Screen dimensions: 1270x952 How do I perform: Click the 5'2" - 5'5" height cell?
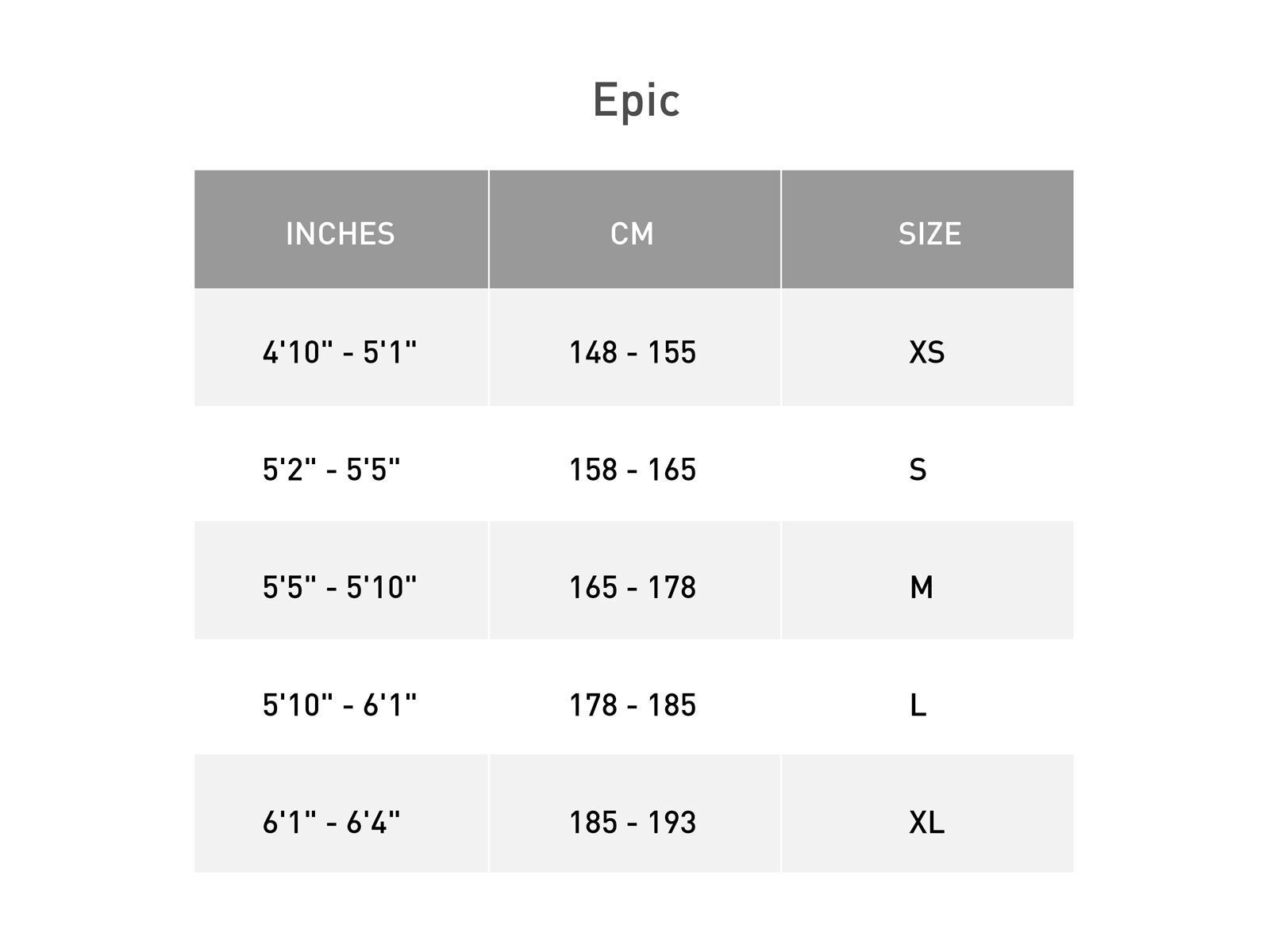332,469
